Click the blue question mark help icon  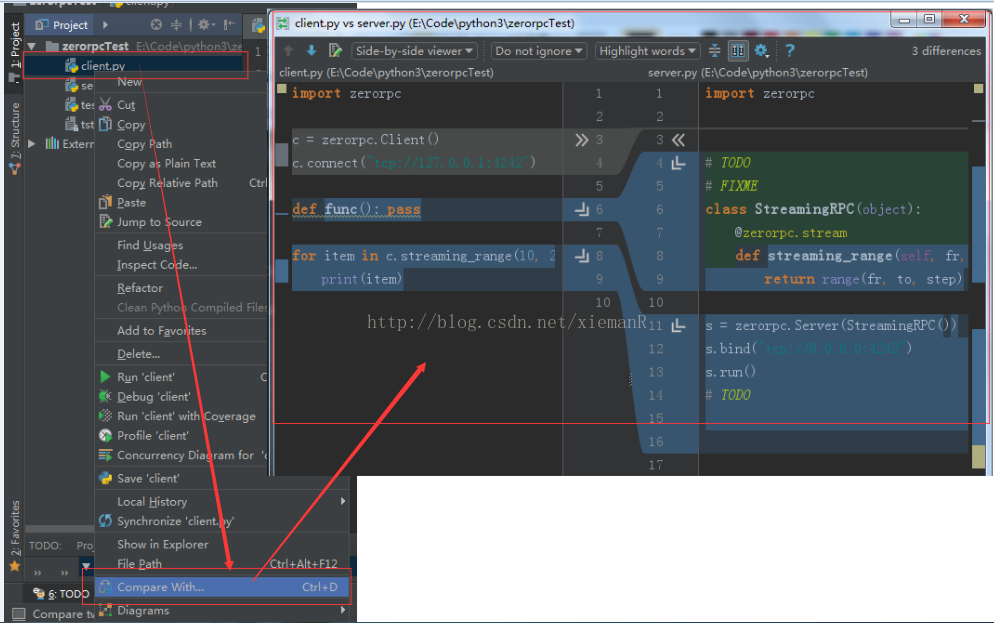point(790,51)
